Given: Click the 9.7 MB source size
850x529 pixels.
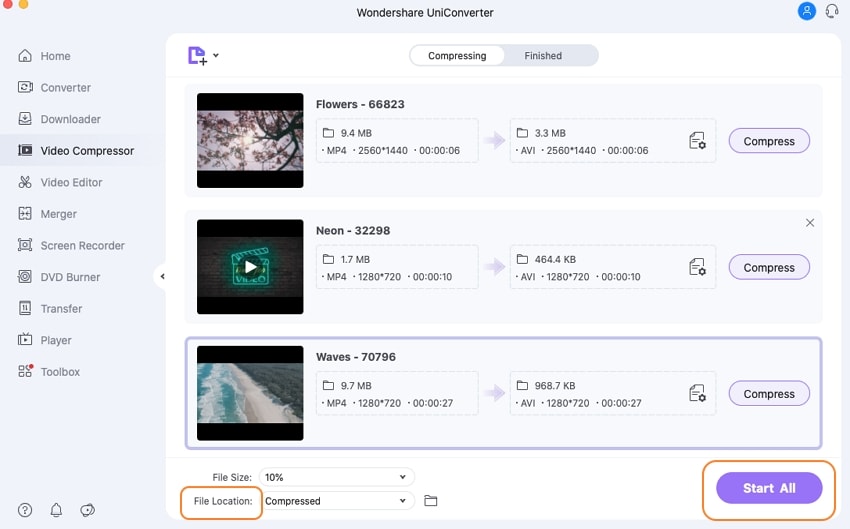Looking at the screenshot, I should (356, 385).
